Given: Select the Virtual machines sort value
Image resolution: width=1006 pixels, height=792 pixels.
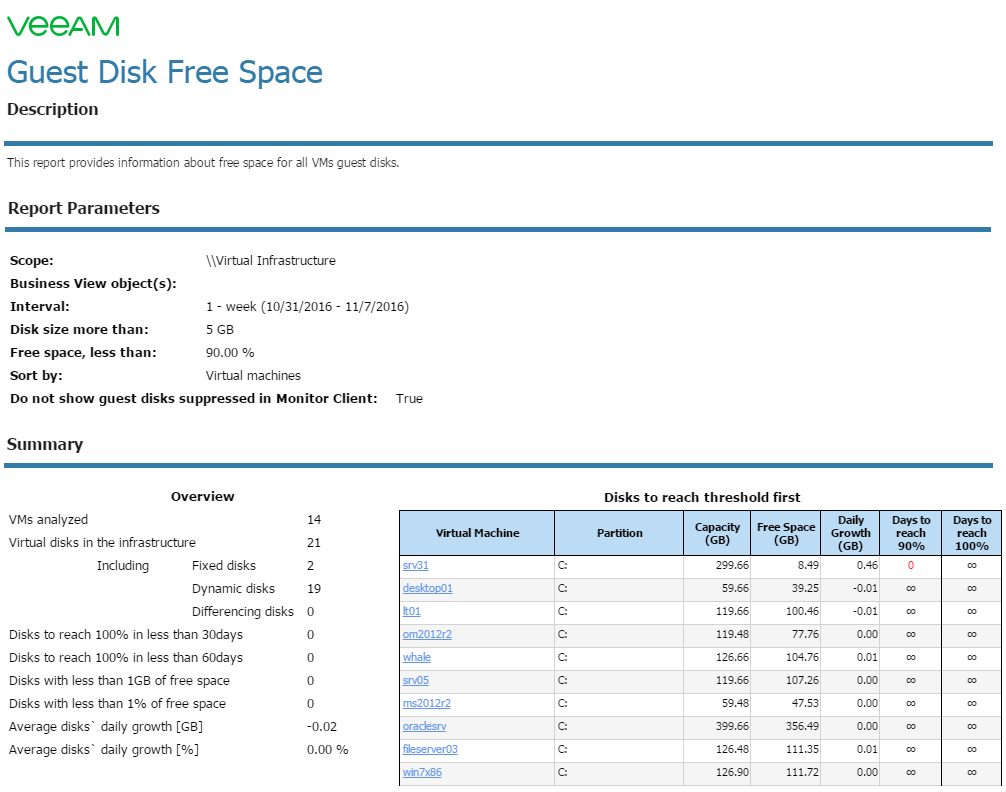Looking at the screenshot, I should tap(253, 375).
